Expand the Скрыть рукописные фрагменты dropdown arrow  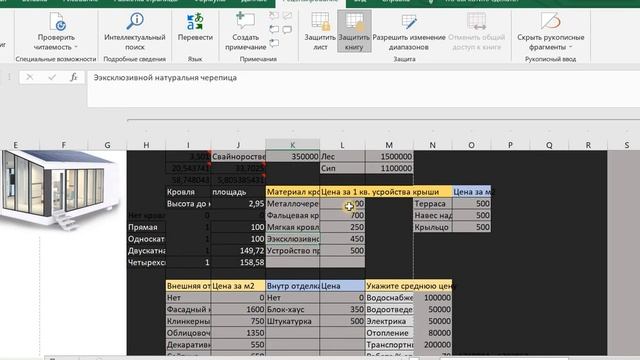coord(570,47)
